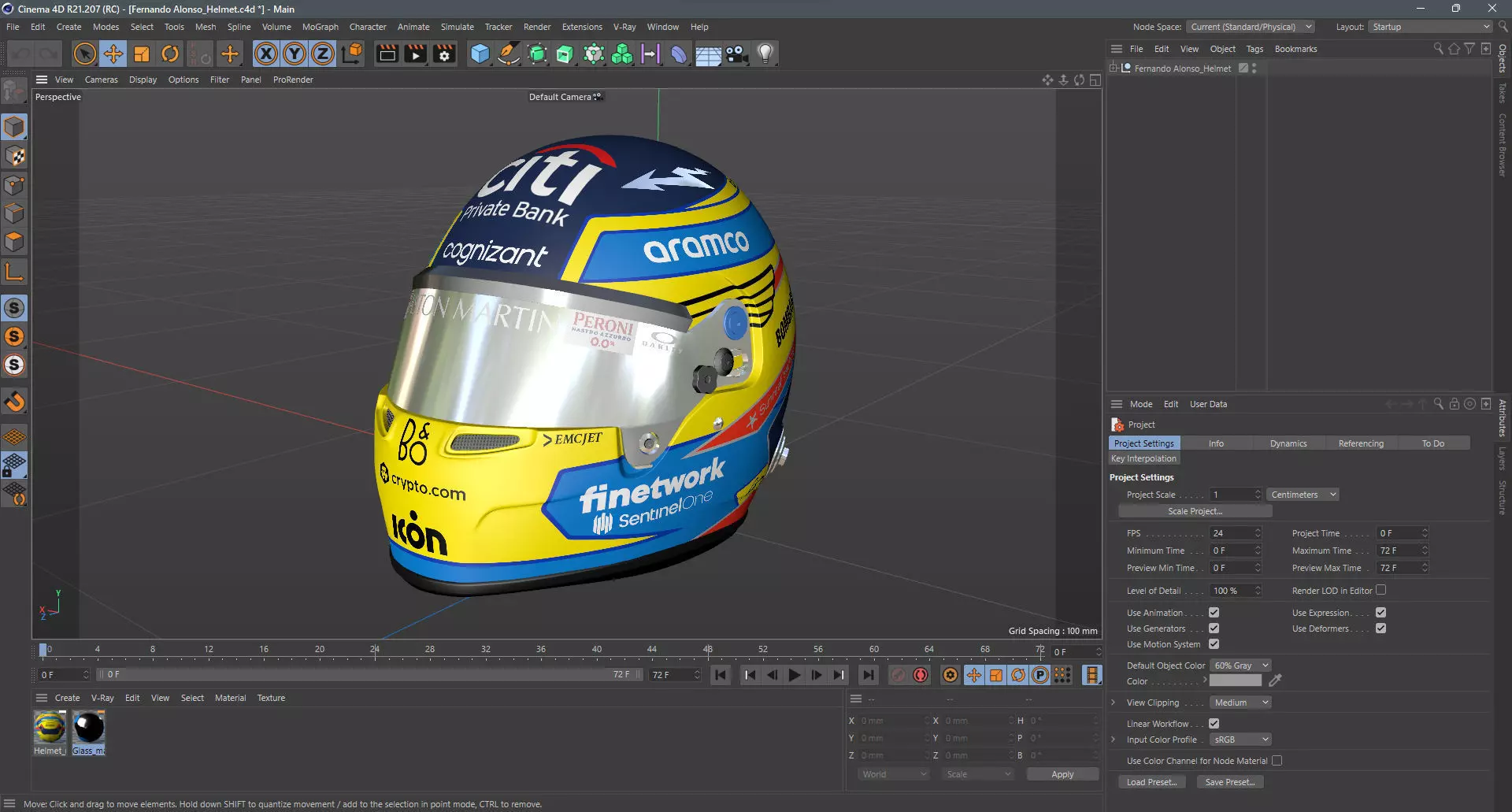The image size is (1512, 812).
Task: Toggle coordinate system icon
Action: point(353,54)
